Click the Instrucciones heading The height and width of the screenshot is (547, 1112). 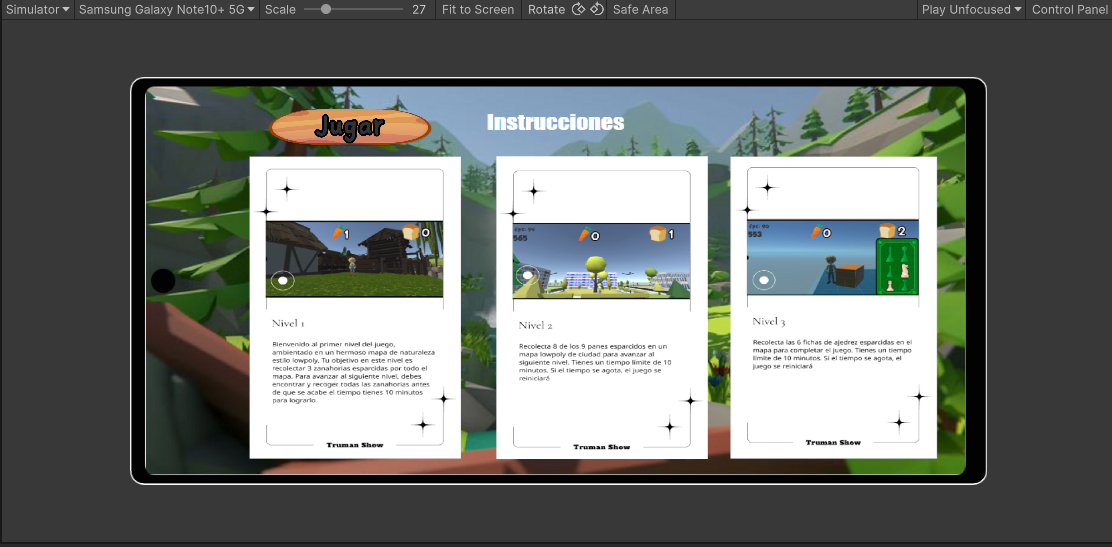pyautogui.click(x=555, y=122)
